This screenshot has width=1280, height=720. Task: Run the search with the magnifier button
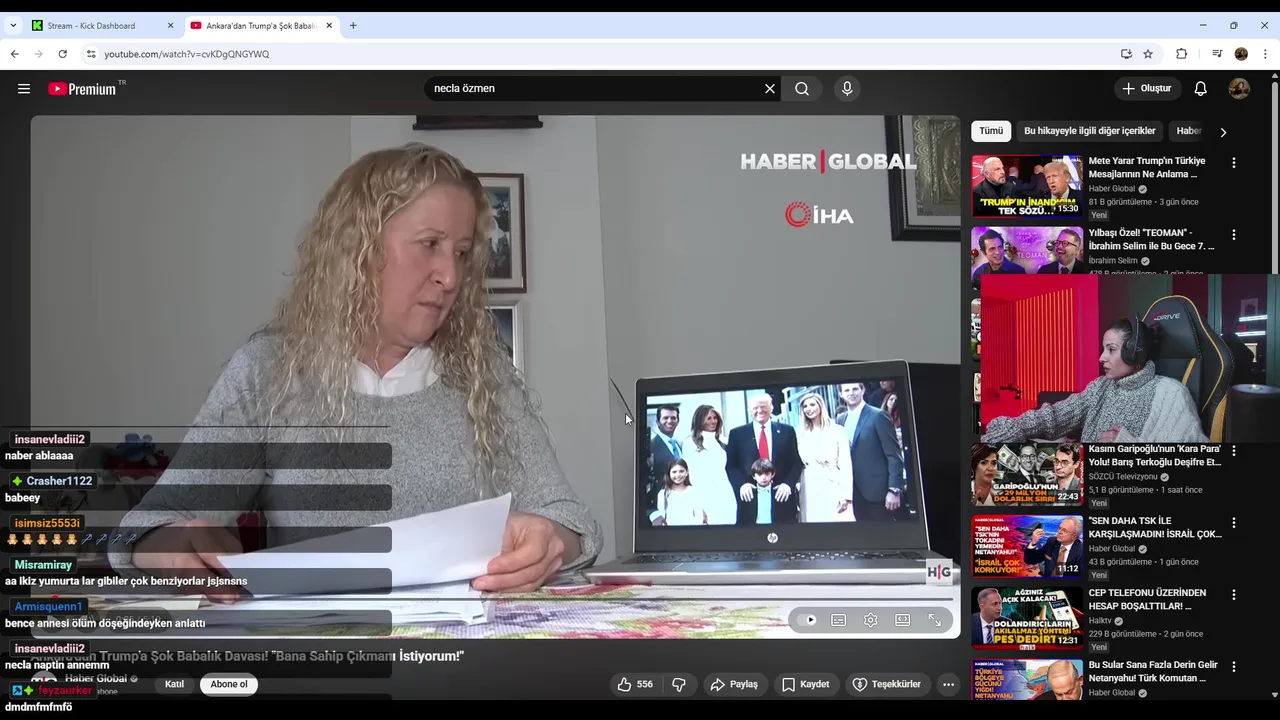(x=802, y=88)
